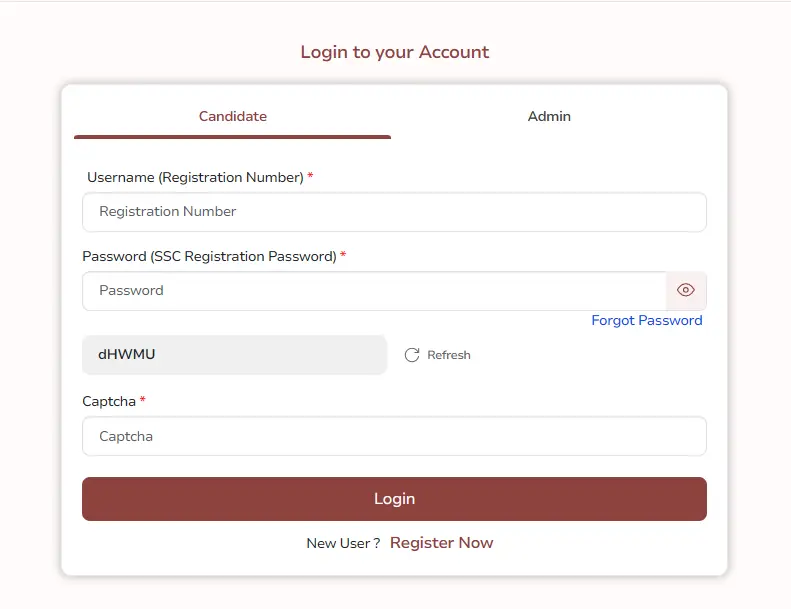Click the red asterisk after Password label
This screenshot has height=609, width=791.
pyautogui.click(x=343, y=255)
